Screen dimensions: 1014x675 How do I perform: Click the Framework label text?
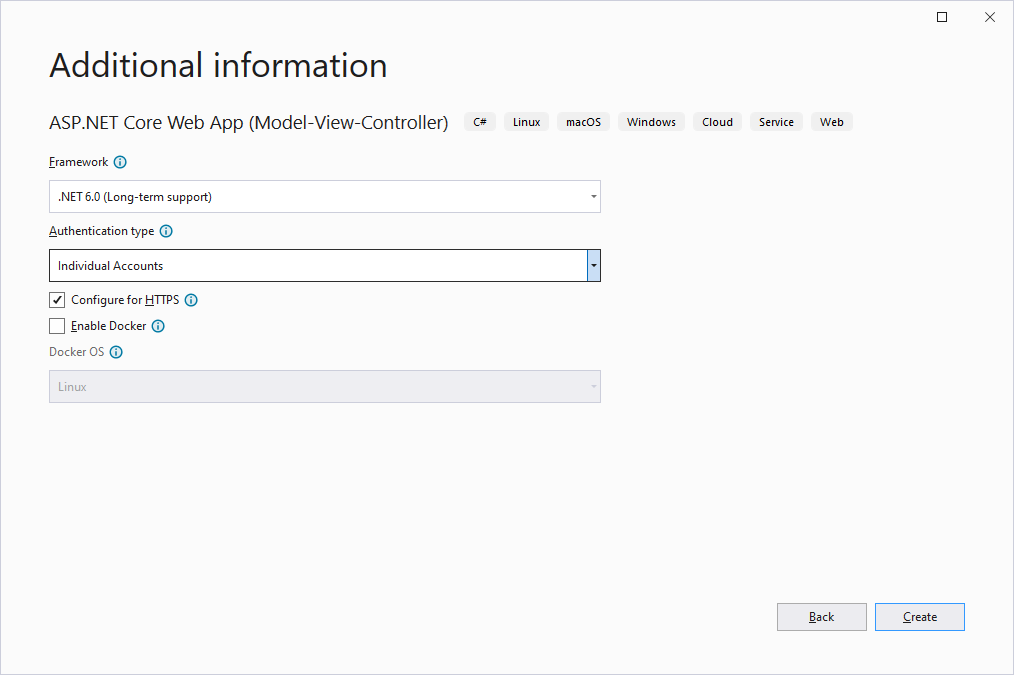(x=78, y=162)
